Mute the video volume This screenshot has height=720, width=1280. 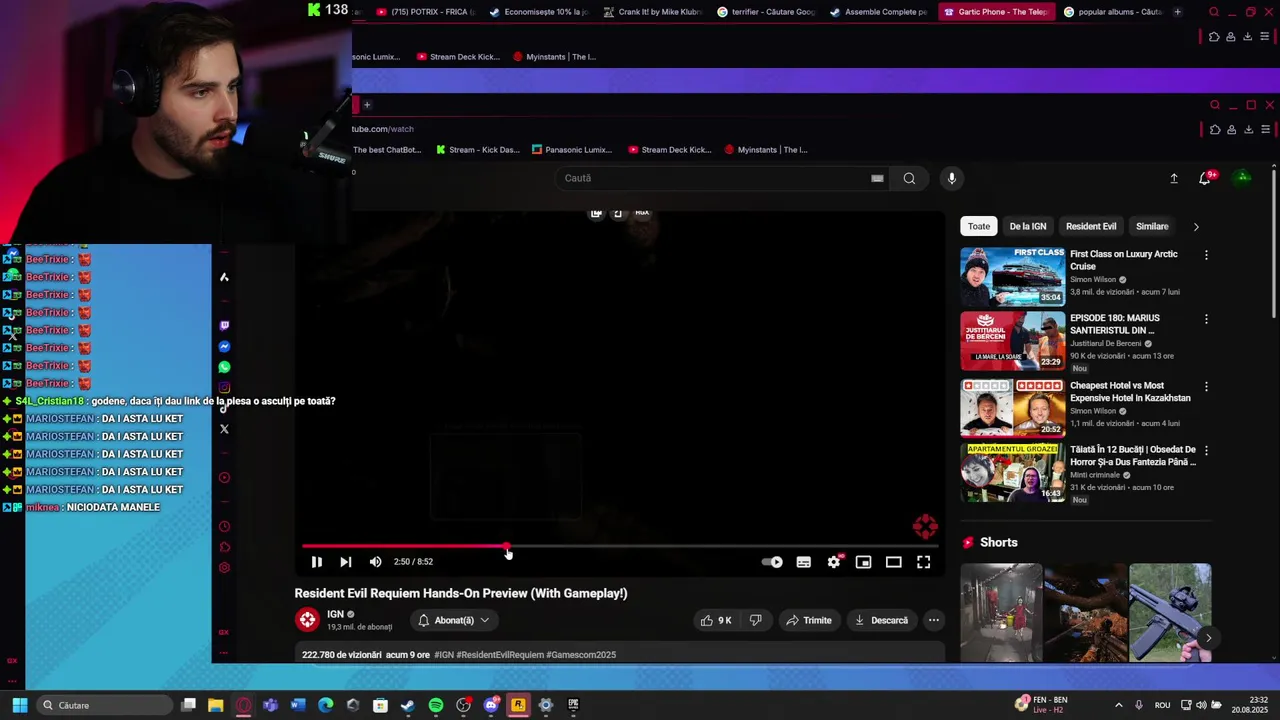[x=375, y=562]
